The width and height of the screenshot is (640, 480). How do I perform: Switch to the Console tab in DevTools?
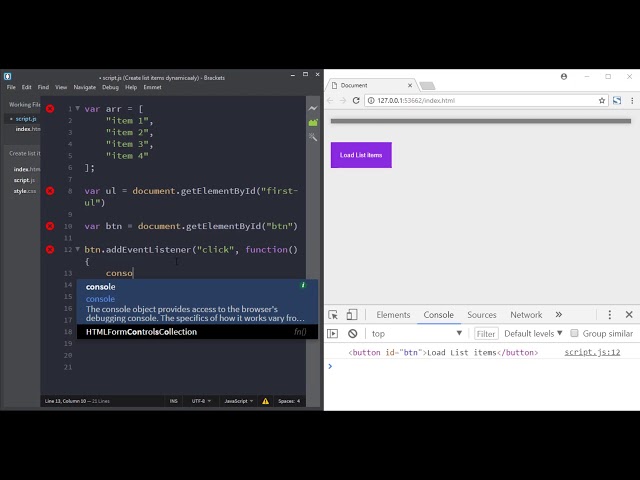[438, 315]
